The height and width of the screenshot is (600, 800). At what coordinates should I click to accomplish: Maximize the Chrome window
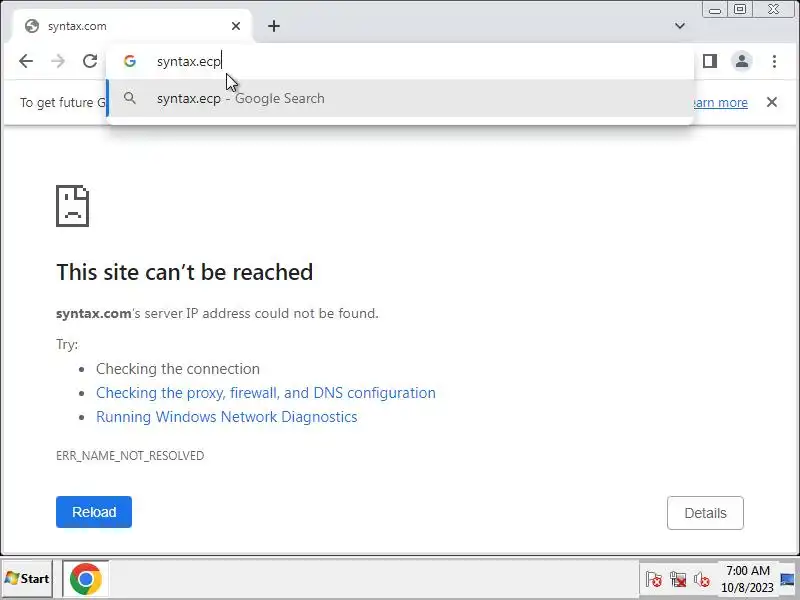coord(740,9)
